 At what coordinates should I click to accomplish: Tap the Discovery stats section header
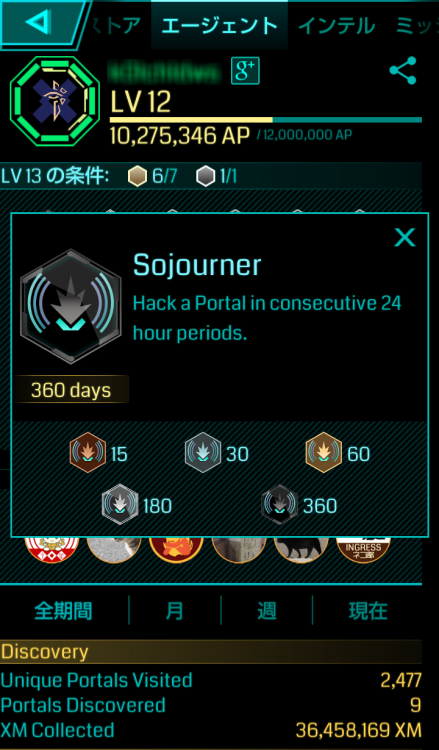[211, 652]
